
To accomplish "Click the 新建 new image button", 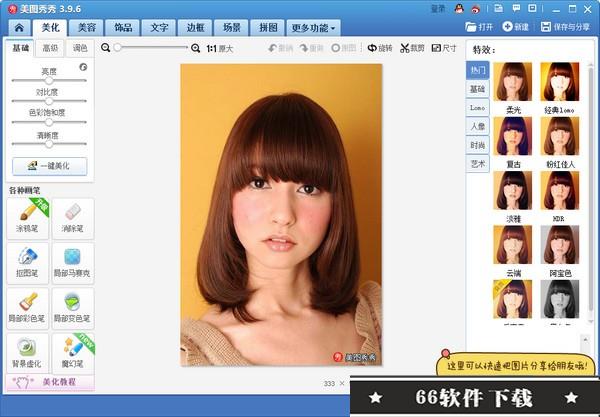I will point(516,27).
